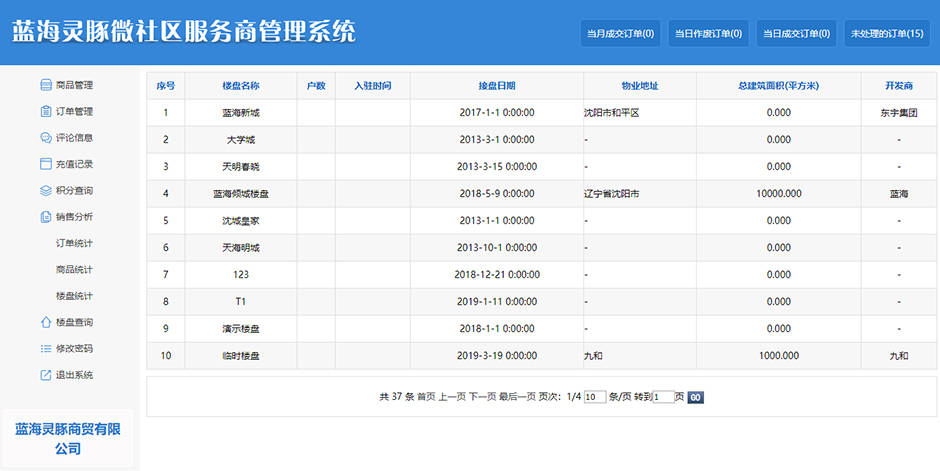Click the 商品管理 sidebar icon
The height and width of the screenshot is (471, 940).
(46, 85)
